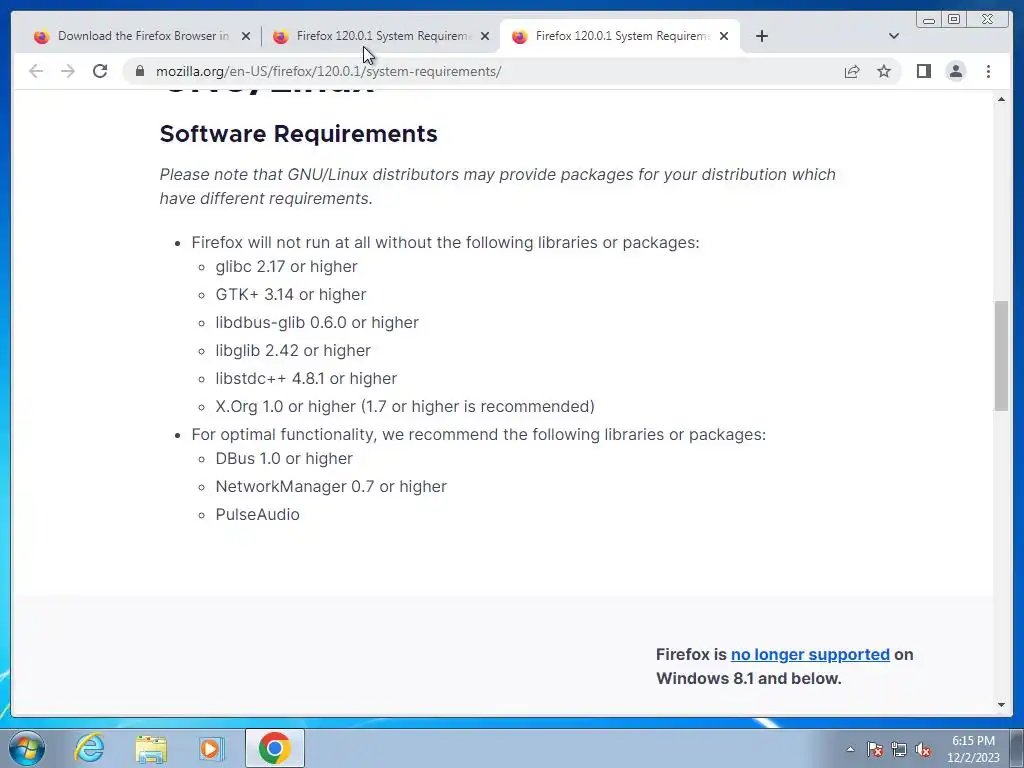Screen dimensions: 1024x768
Task: Open Chrome three-dot settings menu
Action: pos(988,71)
